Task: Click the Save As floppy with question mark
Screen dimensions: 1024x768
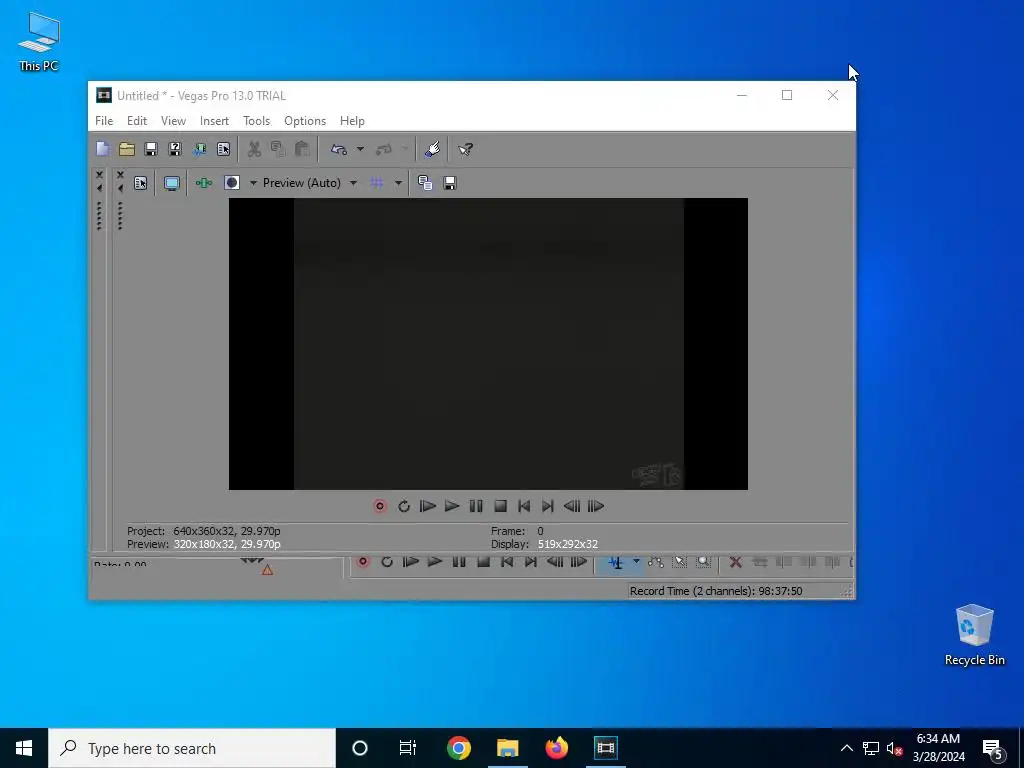Action: click(x=175, y=149)
